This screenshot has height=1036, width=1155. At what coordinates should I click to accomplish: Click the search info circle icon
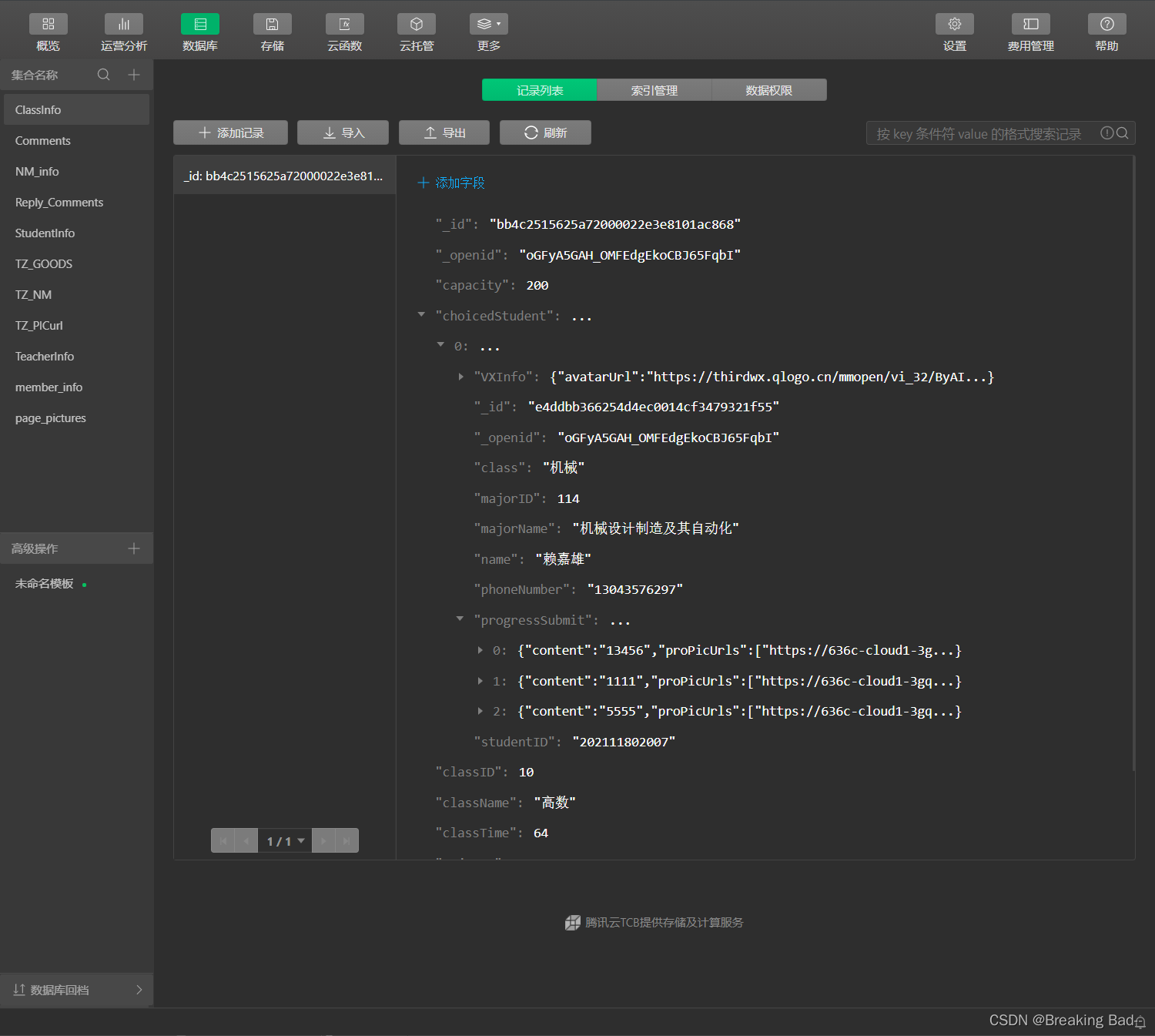(1106, 132)
